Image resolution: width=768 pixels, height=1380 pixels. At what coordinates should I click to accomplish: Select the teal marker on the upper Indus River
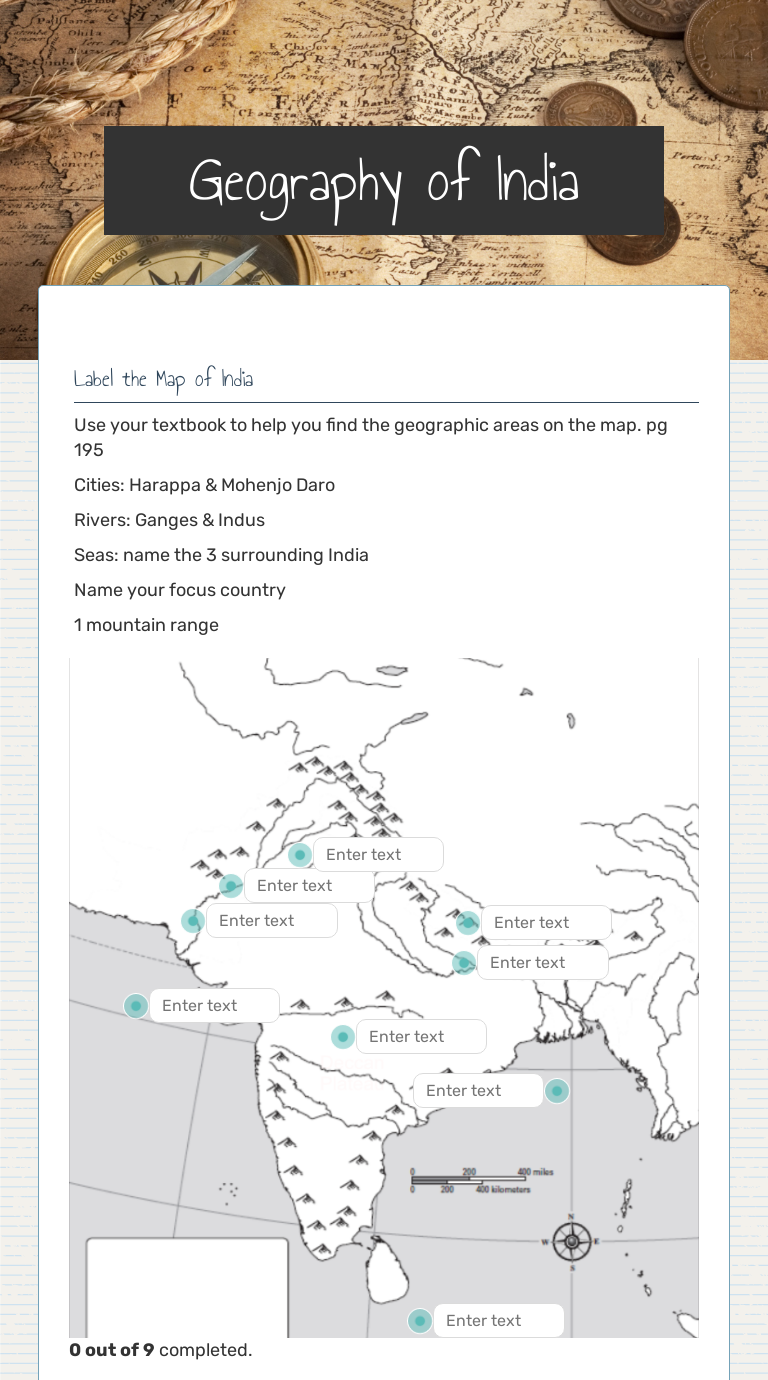(x=230, y=885)
